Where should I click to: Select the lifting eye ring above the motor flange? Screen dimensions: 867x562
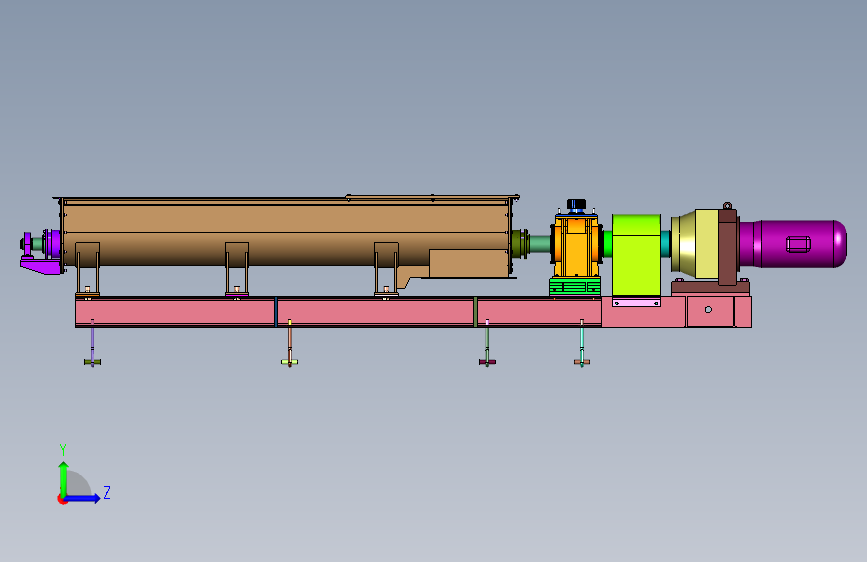(x=727, y=206)
